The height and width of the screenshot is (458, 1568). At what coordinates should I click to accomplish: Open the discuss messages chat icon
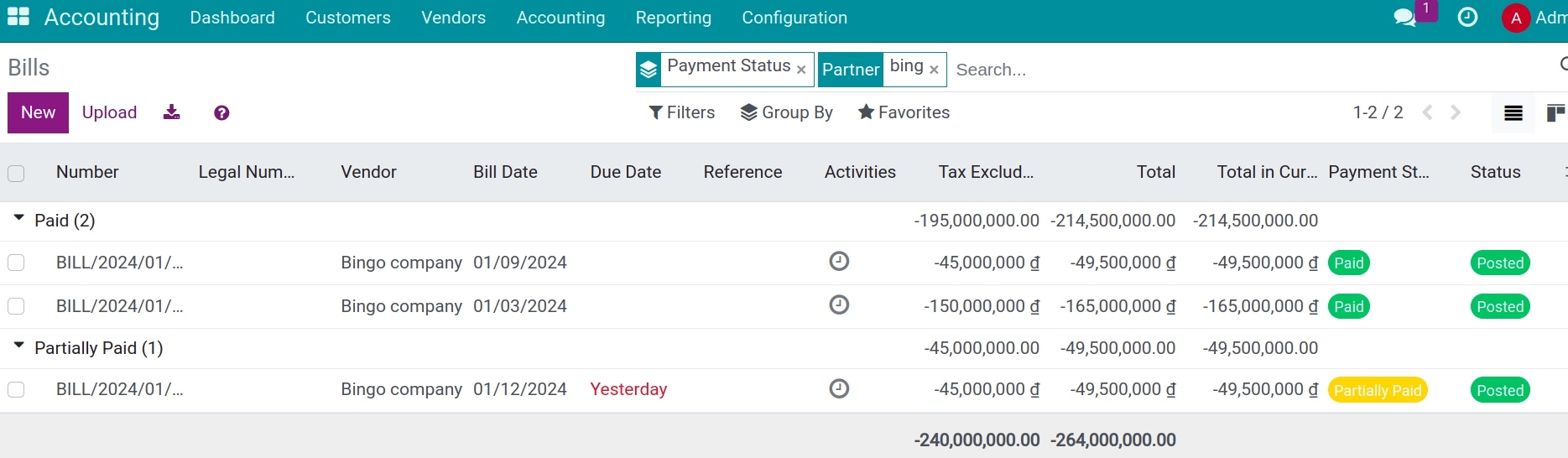[x=1404, y=18]
